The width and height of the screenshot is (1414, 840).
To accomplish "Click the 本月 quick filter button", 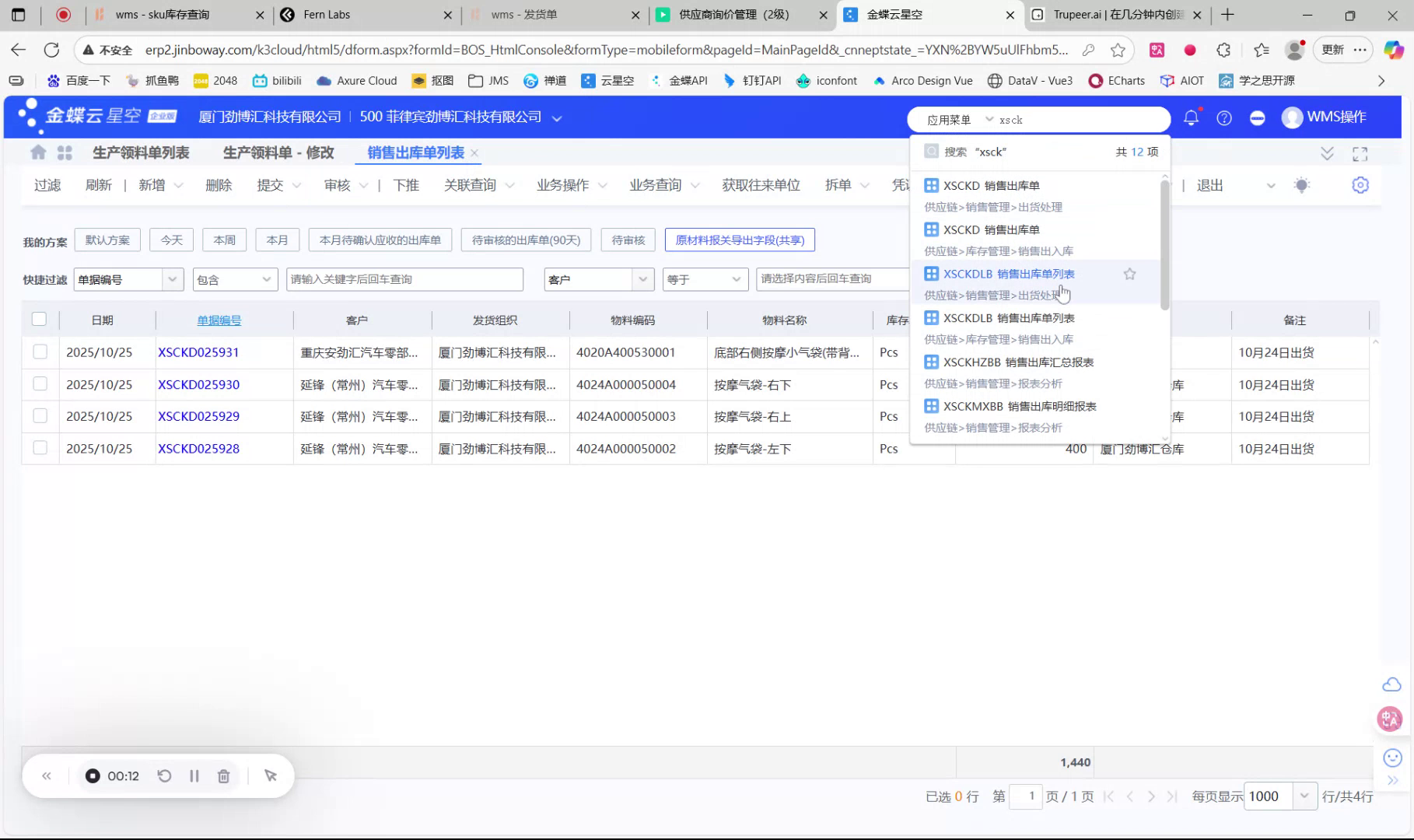I will coord(277,240).
